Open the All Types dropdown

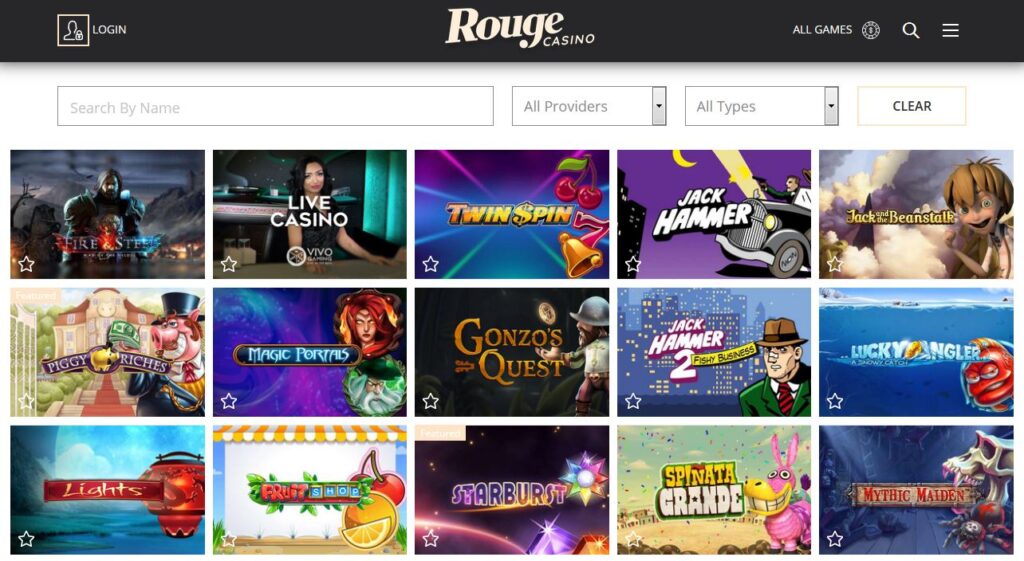761,106
